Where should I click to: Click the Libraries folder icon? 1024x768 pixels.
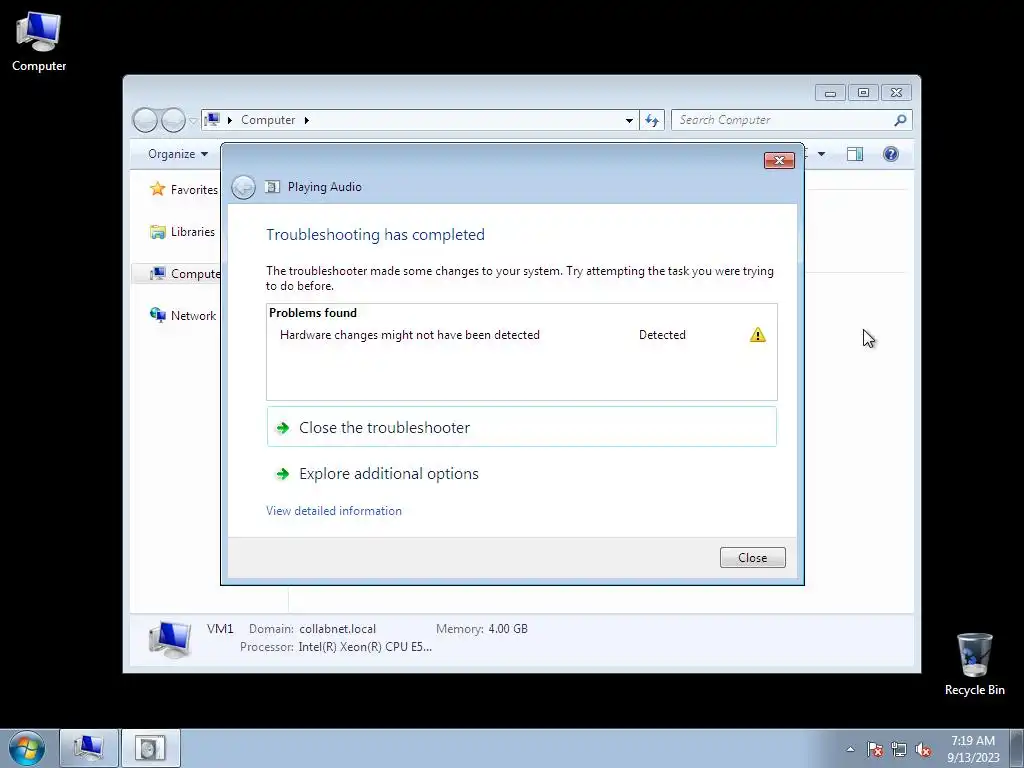point(157,232)
